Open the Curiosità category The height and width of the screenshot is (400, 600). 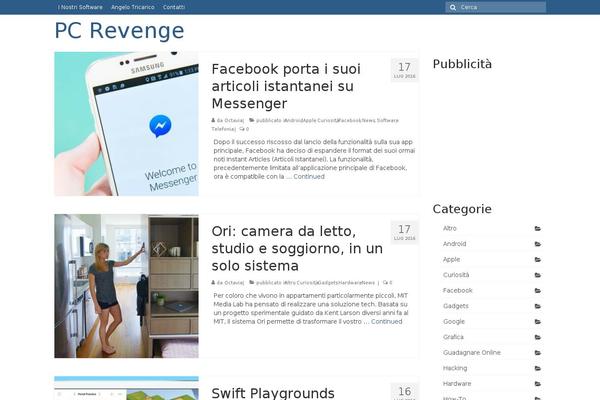456,275
